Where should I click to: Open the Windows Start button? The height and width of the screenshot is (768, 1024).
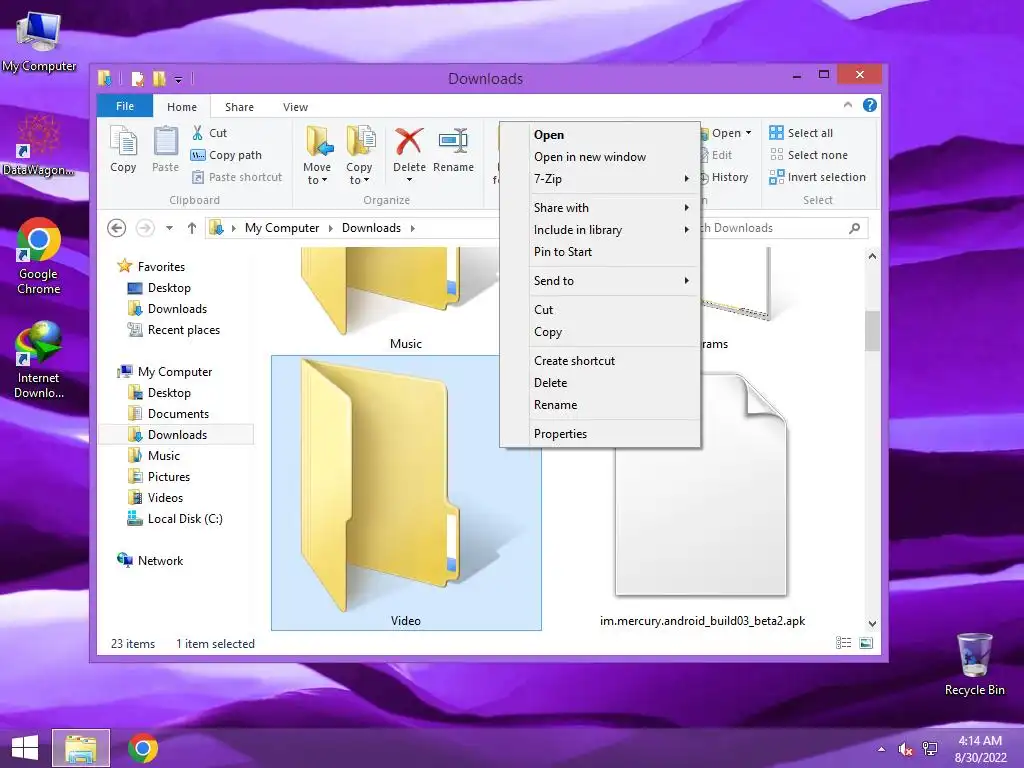point(25,748)
